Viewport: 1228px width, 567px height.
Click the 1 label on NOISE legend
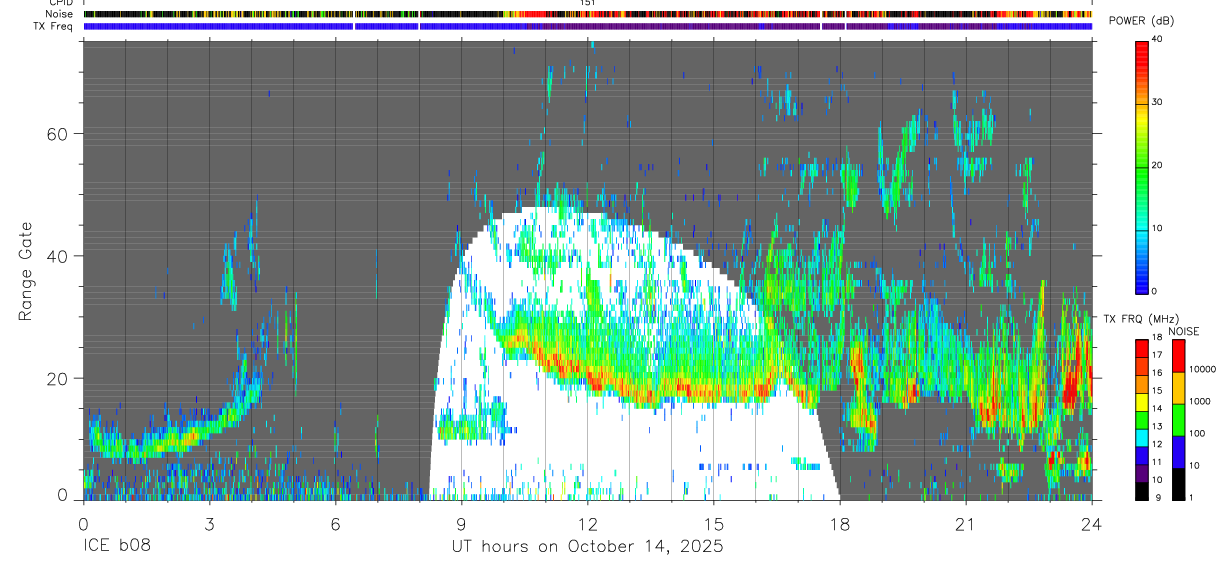tap(1189, 497)
